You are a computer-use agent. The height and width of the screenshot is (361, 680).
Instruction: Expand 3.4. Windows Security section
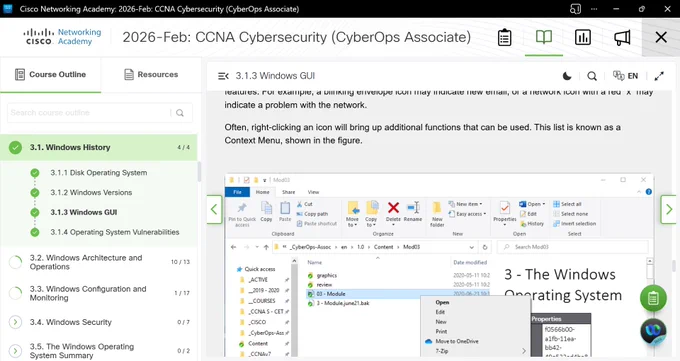(98, 322)
